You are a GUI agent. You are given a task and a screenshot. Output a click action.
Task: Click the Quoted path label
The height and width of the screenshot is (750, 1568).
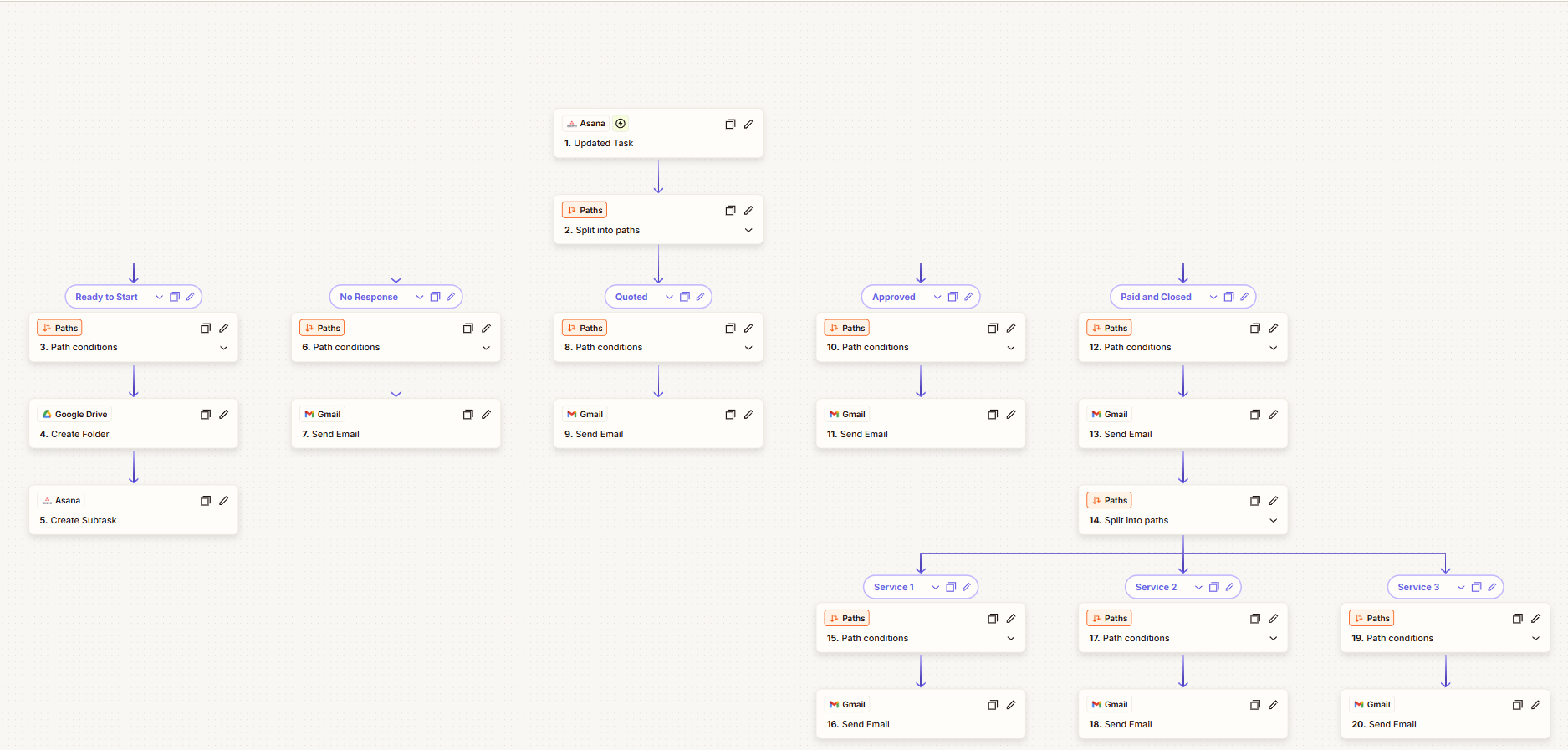[x=631, y=297]
